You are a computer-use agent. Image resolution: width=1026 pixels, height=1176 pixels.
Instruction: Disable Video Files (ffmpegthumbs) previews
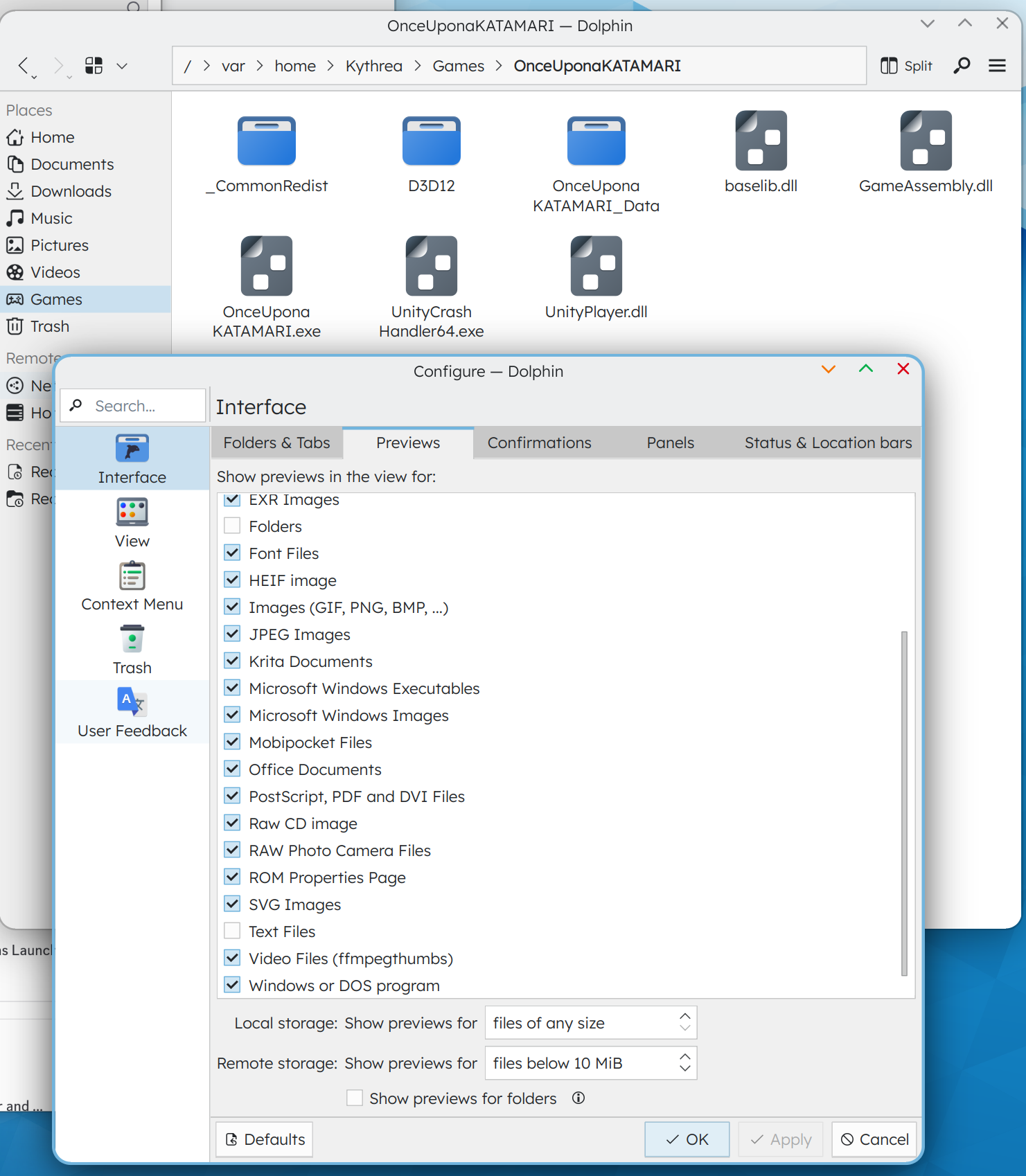tap(233, 959)
